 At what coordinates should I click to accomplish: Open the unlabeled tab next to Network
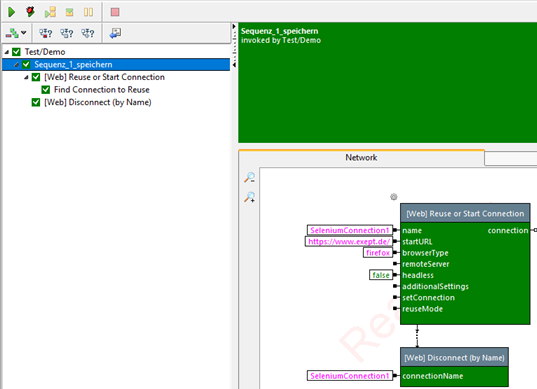511,159
